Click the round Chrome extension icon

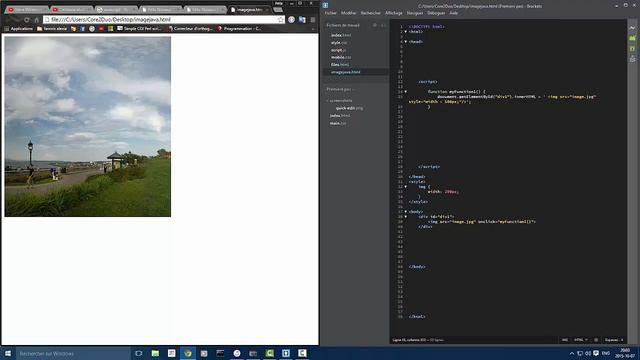click(291, 20)
